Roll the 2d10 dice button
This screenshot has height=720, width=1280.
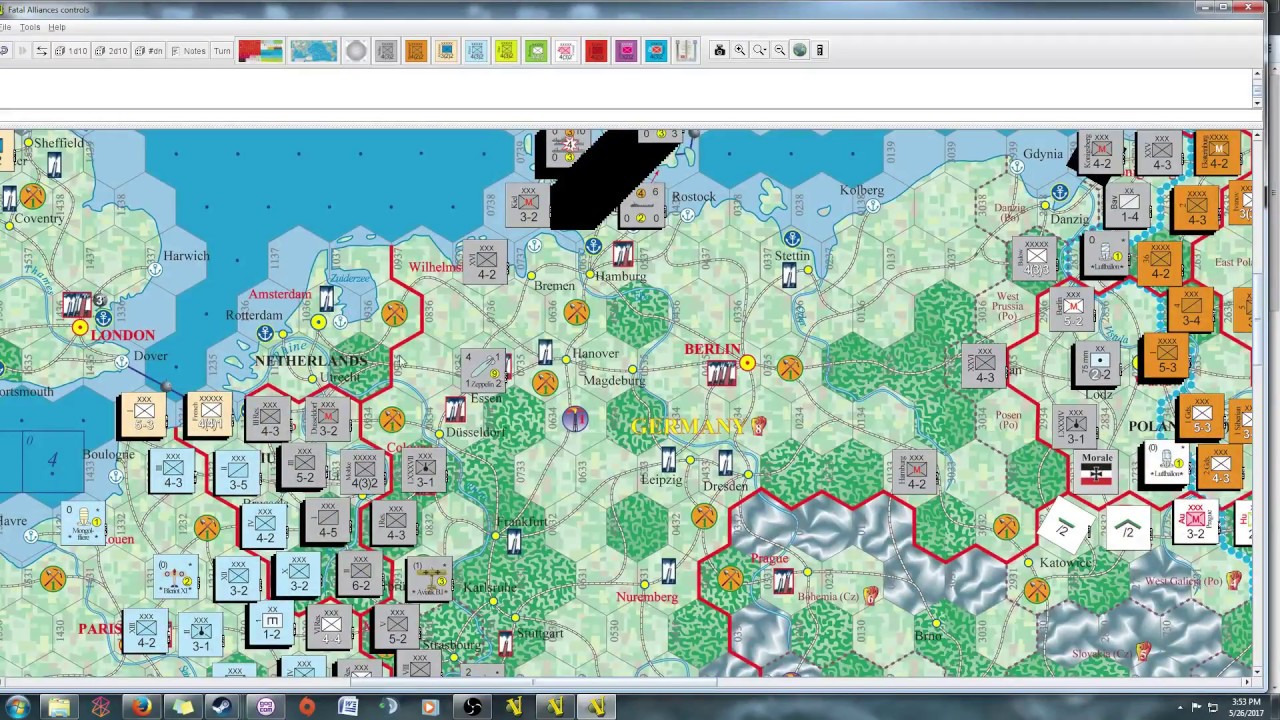[112, 50]
